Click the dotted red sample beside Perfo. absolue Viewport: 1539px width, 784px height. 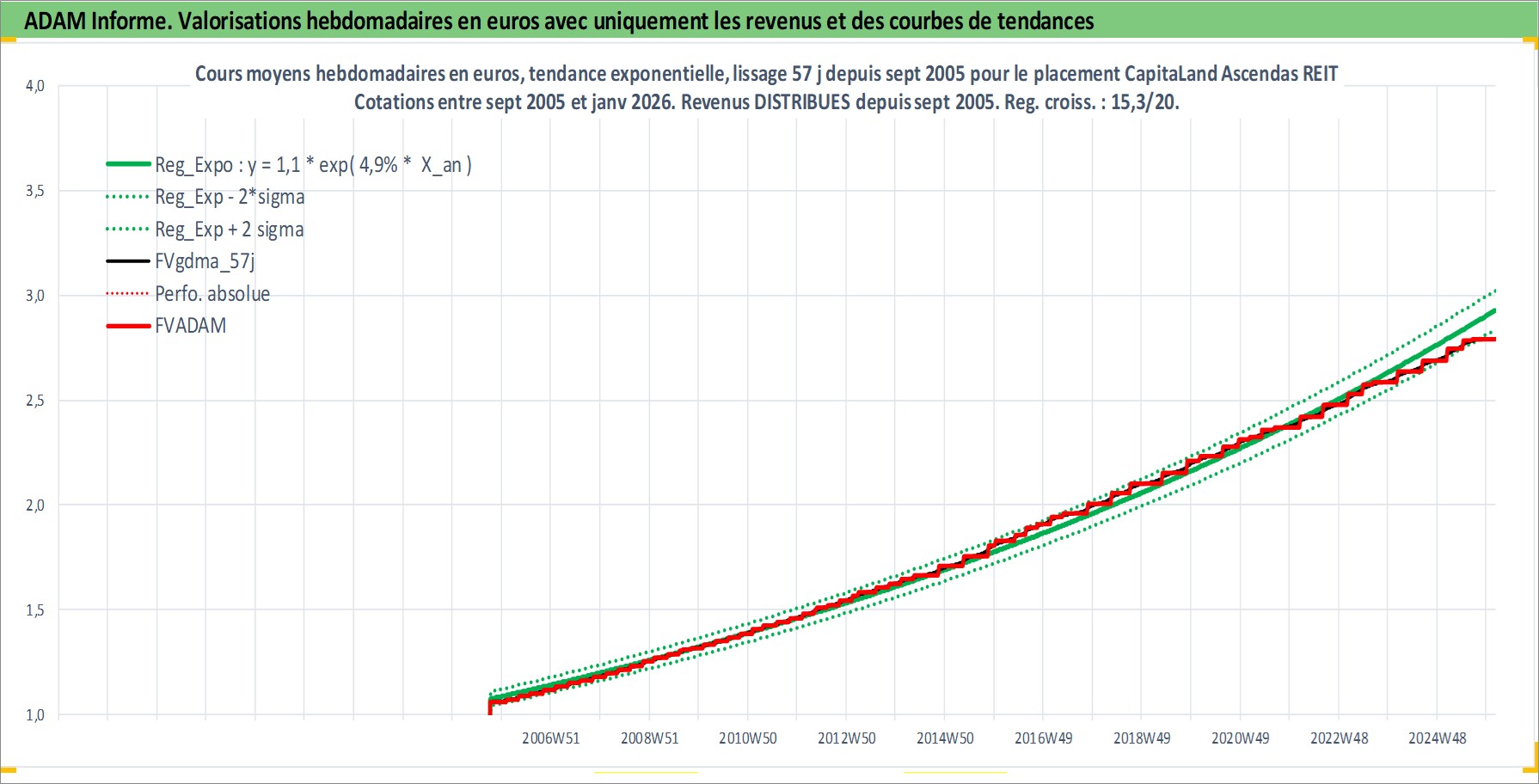click(128, 294)
